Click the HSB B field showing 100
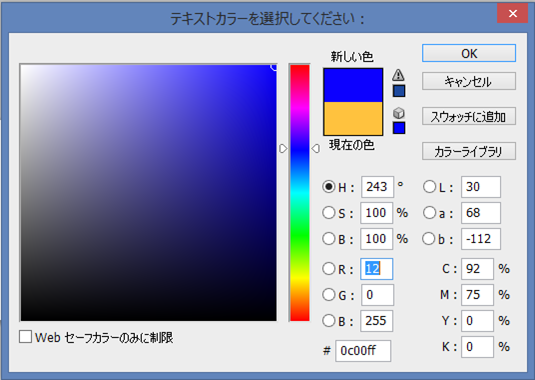Screen dimensions: 535x380 point(376,239)
